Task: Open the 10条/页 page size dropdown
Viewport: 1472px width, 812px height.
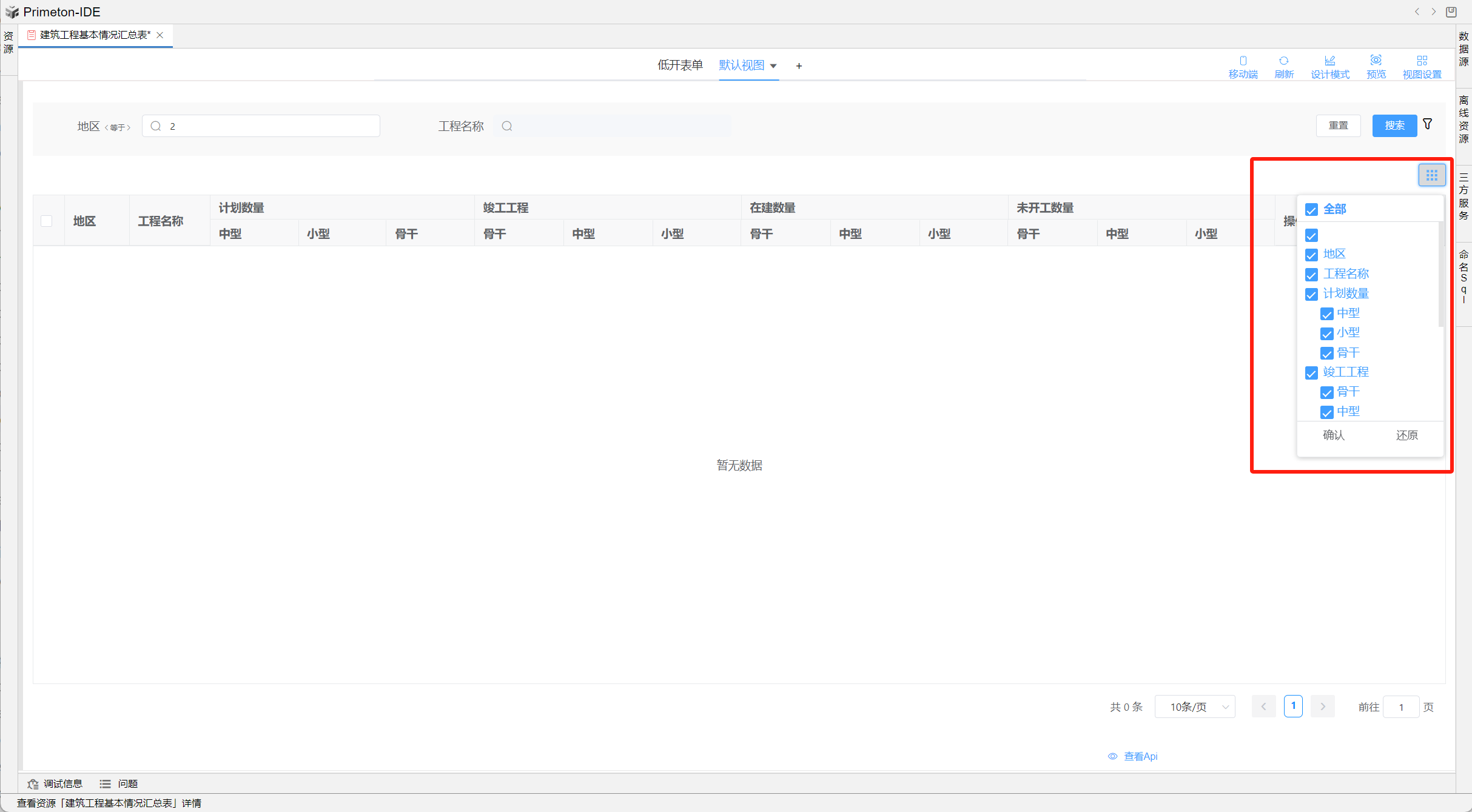Action: 1194,706
